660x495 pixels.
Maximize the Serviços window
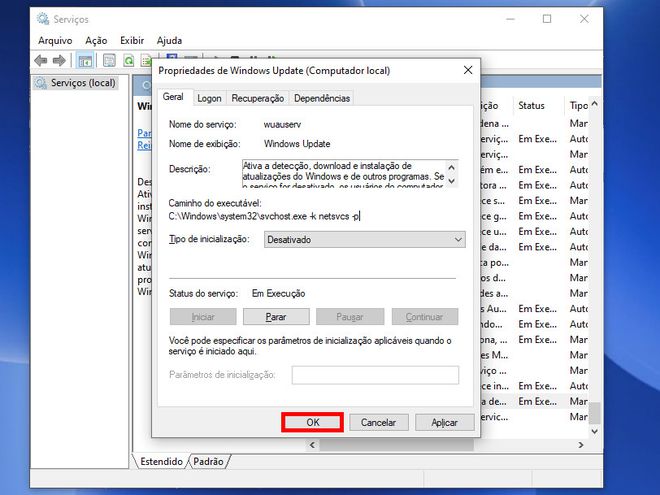[547, 19]
